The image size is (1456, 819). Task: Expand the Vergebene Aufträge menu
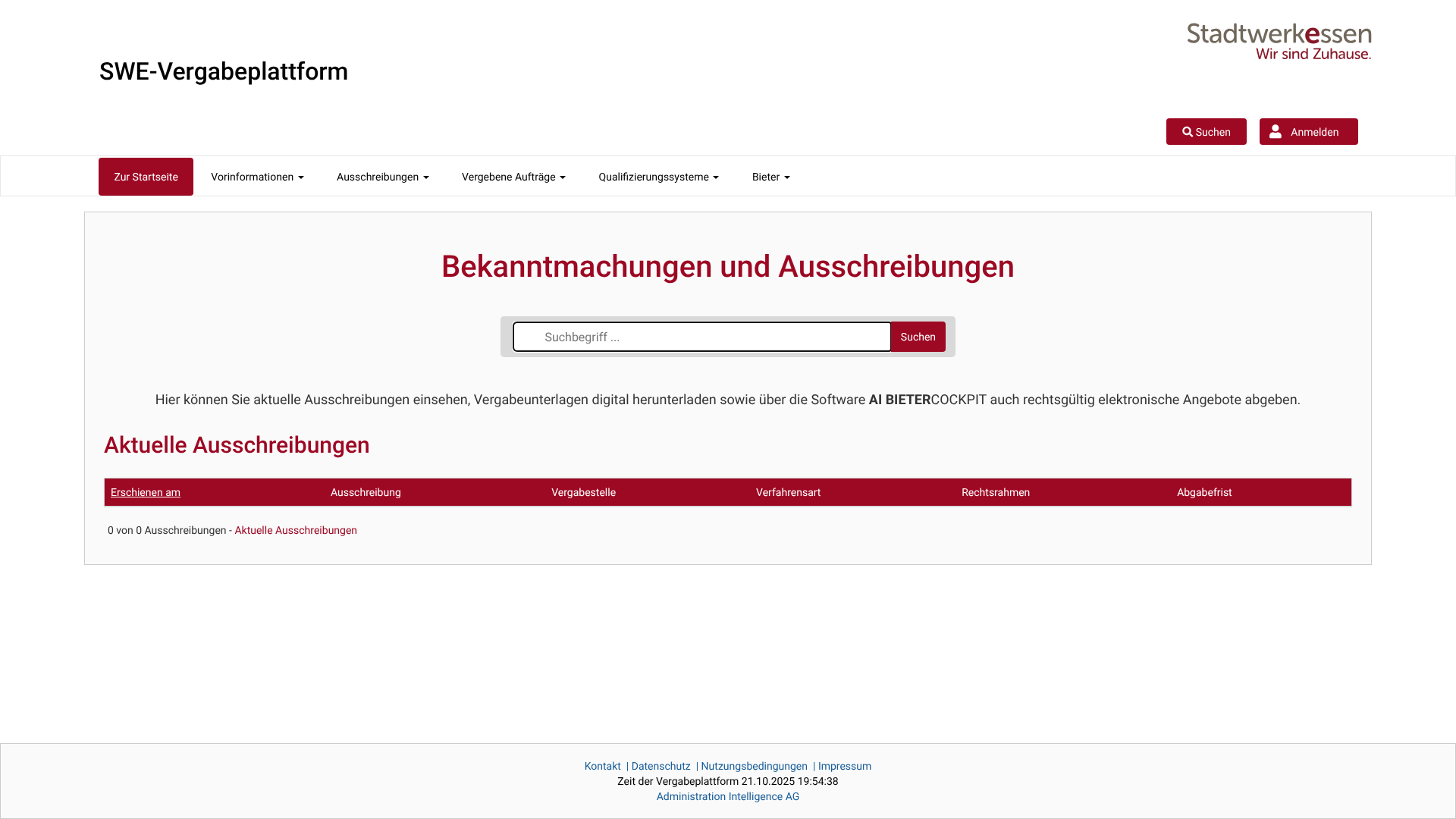click(x=513, y=177)
